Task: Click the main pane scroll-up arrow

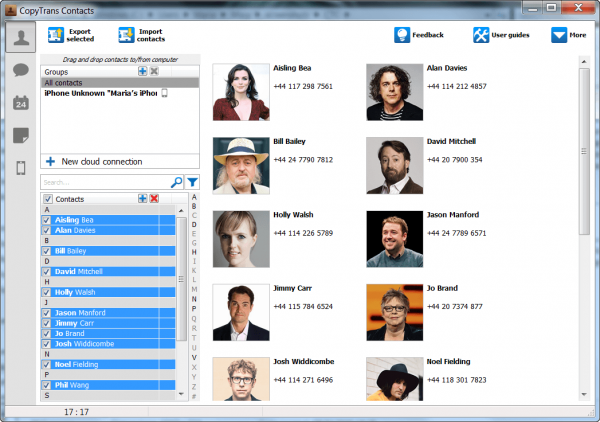Action: [x=584, y=61]
